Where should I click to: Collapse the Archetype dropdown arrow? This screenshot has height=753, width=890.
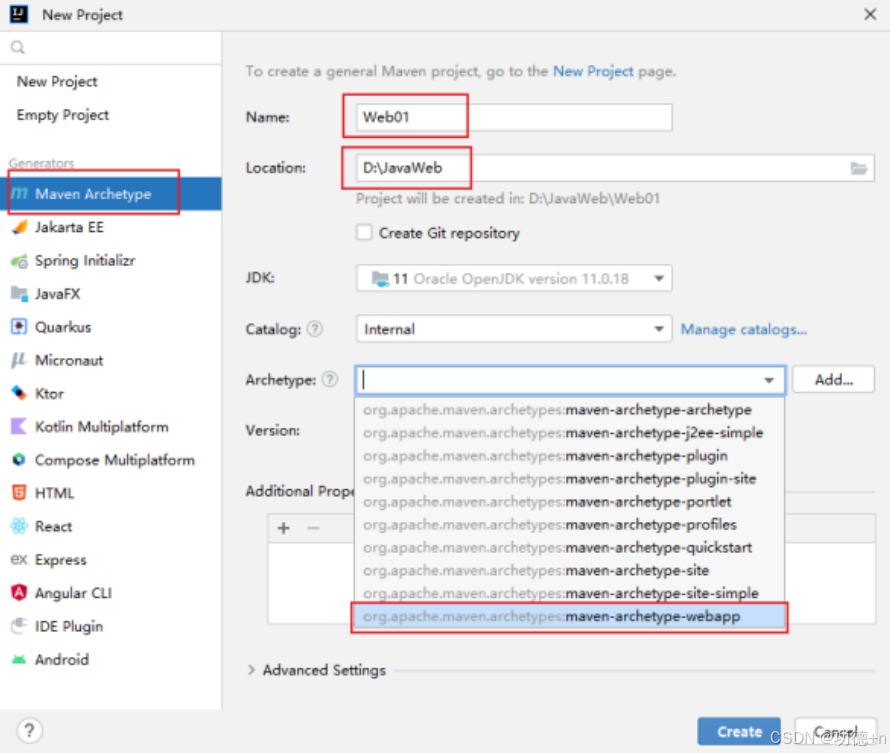pyautogui.click(x=769, y=380)
